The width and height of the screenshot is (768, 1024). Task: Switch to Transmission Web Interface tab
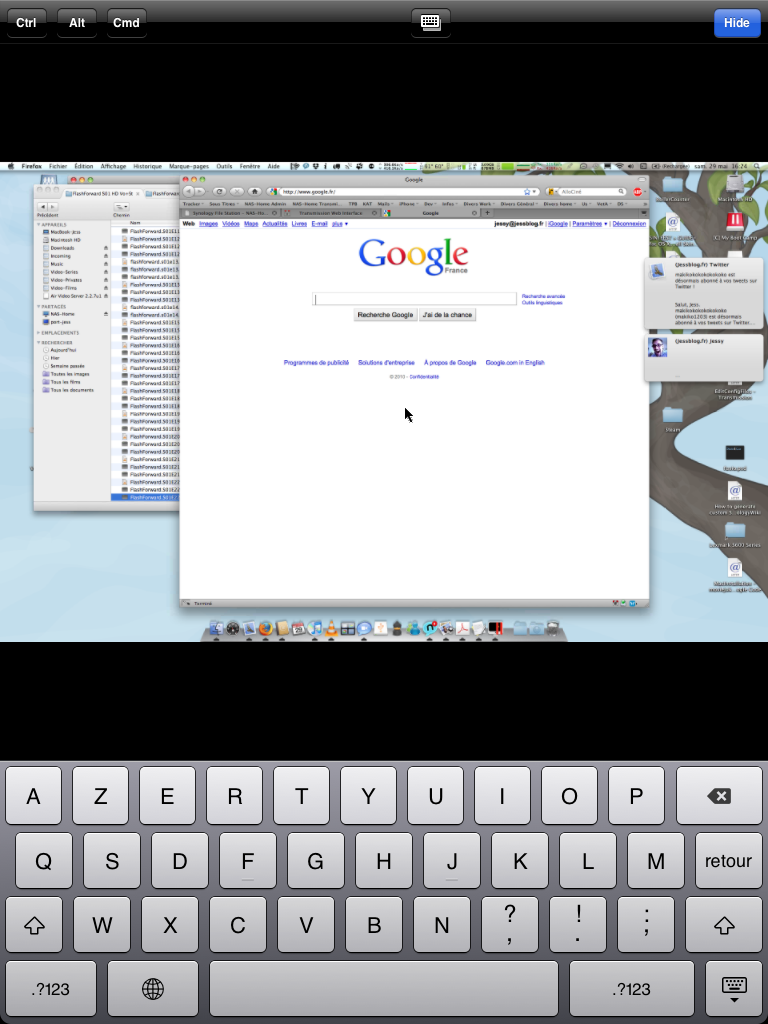pyautogui.click(x=331, y=213)
